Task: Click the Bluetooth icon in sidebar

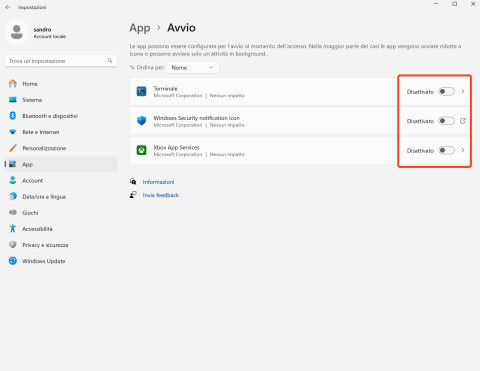Action: [x=13, y=116]
